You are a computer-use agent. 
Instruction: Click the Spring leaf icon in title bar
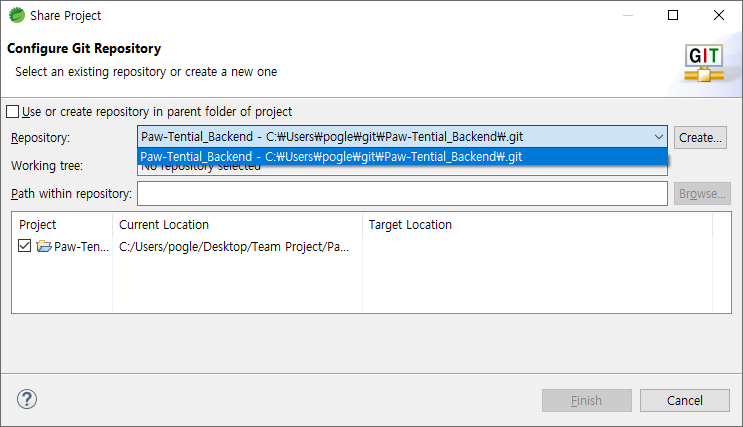click(x=17, y=15)
